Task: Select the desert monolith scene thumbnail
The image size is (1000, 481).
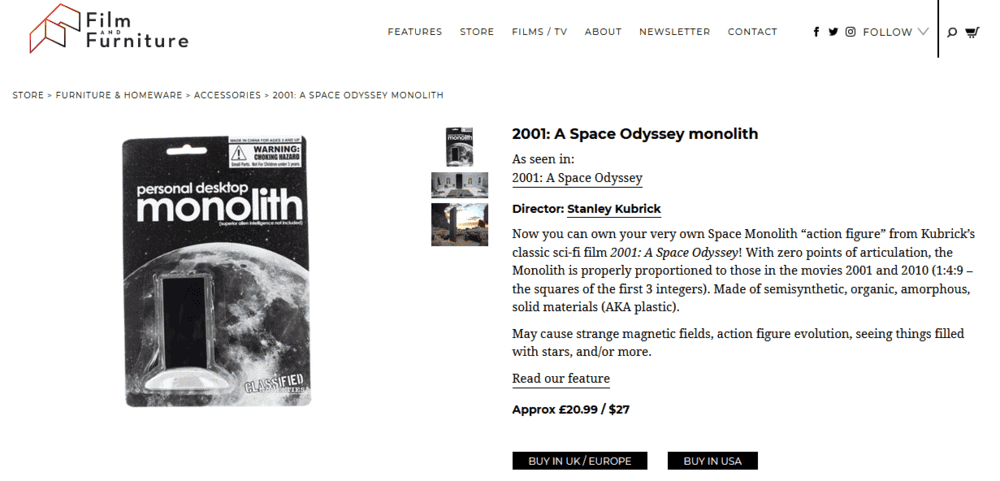Action: [x=459, y=224]
